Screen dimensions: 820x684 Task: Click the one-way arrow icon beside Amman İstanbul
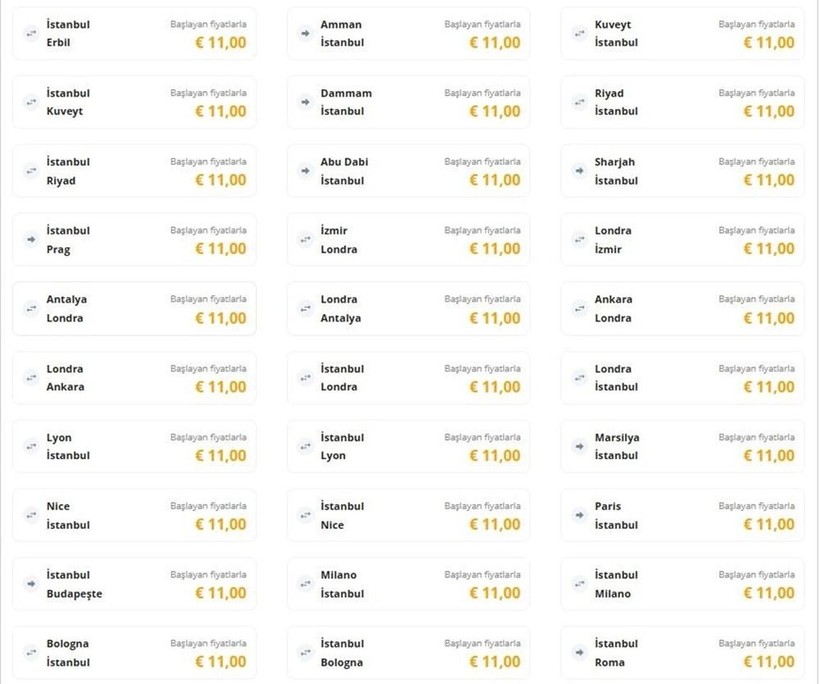(x=305, y=33)
